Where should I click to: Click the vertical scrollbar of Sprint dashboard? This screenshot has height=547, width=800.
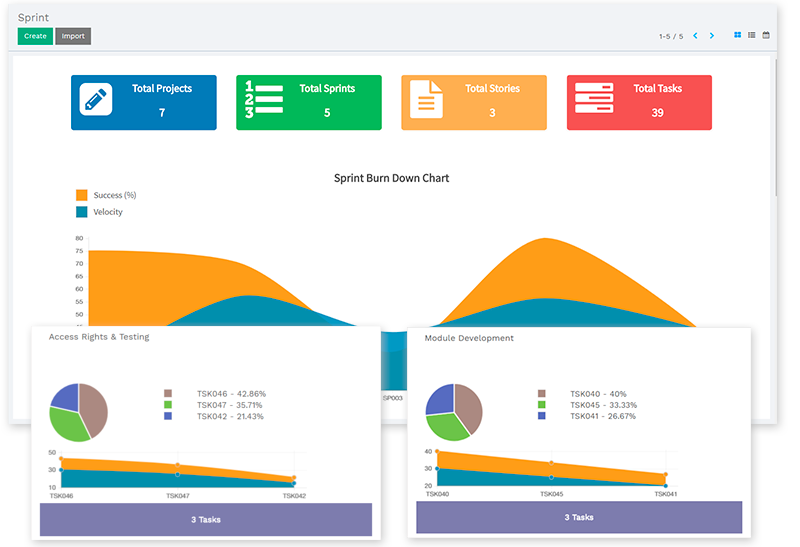coord(776,128)
